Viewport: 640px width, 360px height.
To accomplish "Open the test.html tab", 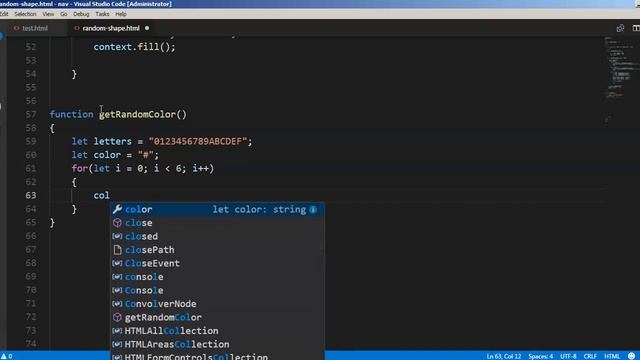I will [x=35, y=28].
